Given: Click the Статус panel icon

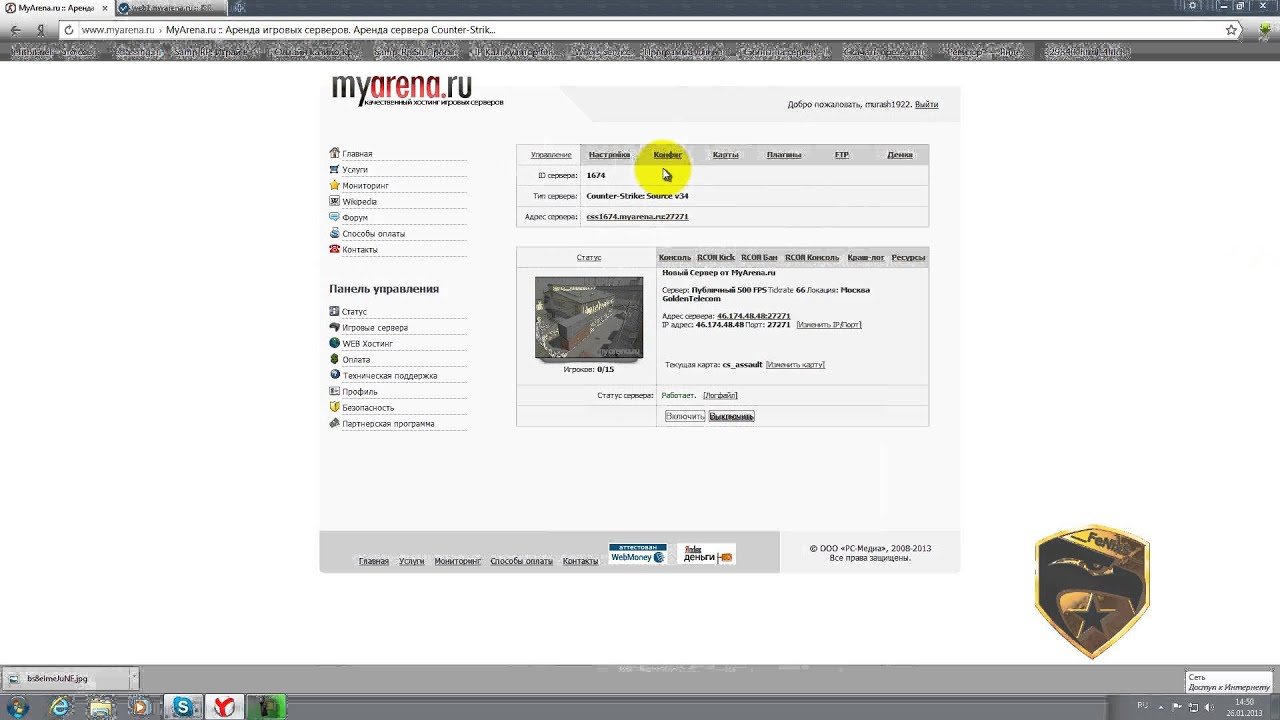Looking at the screenshot, I should coord(335,311).
